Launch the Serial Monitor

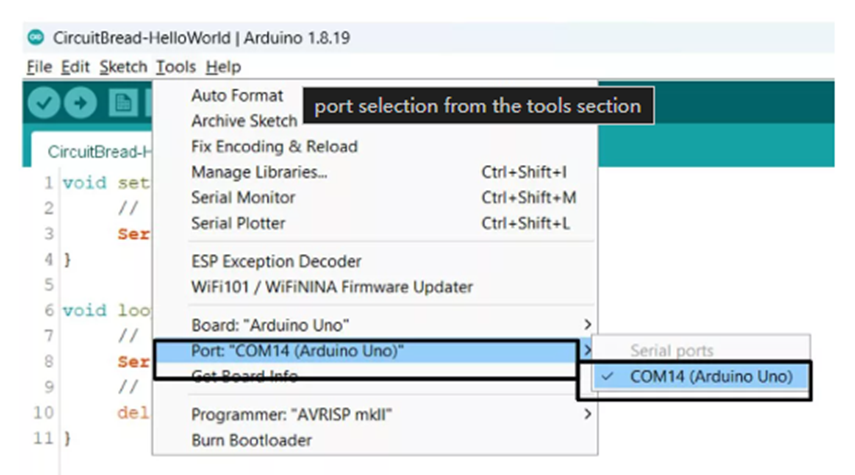click(x=375, y=198)
